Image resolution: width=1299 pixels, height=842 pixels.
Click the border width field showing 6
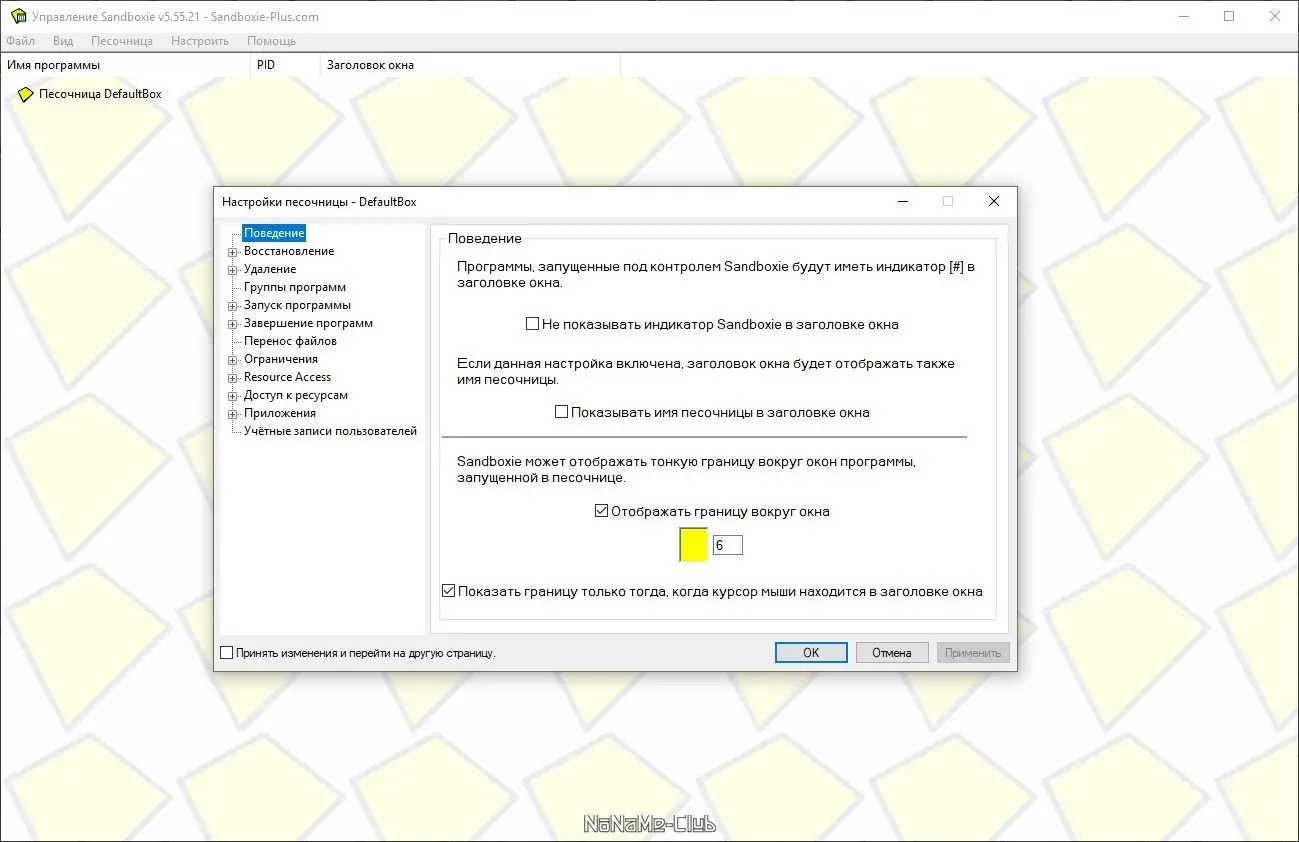coord(728,545)
